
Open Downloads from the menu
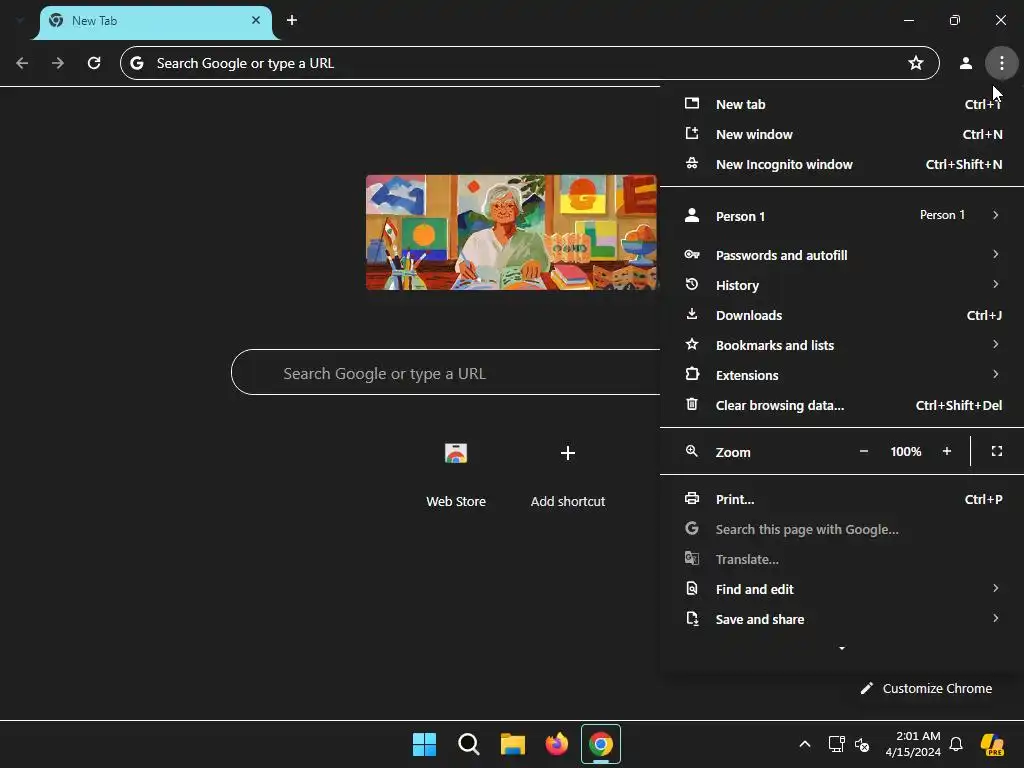[x=842, y=315]
